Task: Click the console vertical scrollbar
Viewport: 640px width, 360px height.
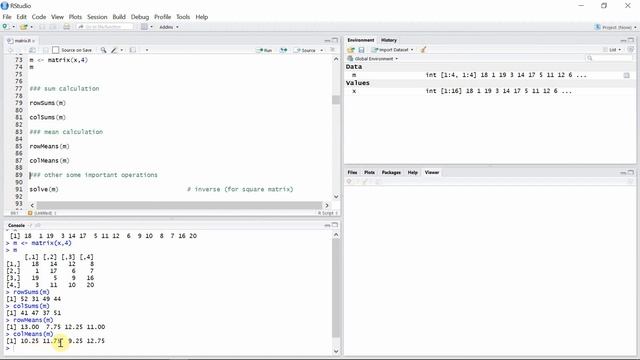Action: (336, 288)
